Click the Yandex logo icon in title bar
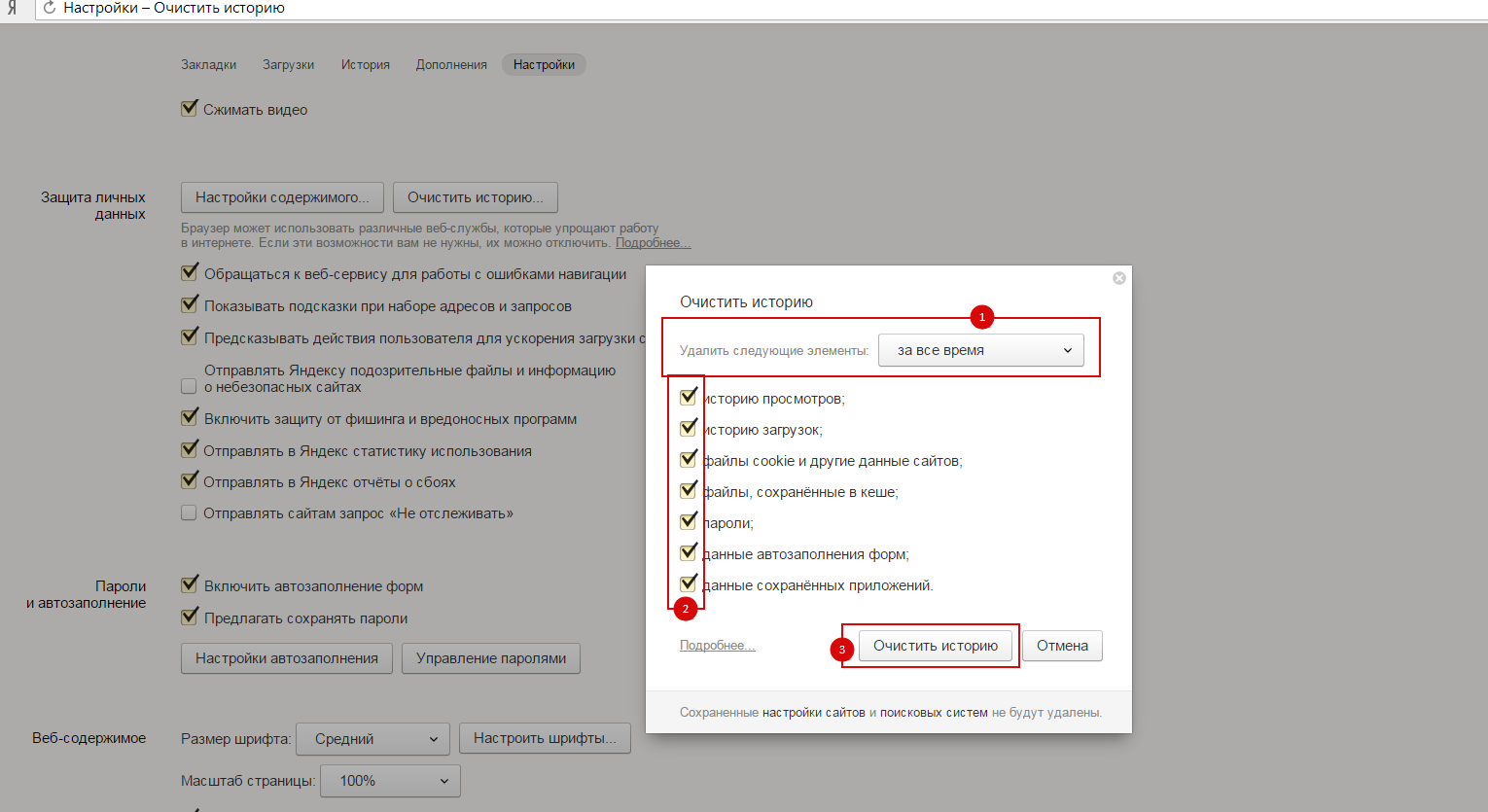The width and height of the screenshot is (1488, 812). pos(13,8)
